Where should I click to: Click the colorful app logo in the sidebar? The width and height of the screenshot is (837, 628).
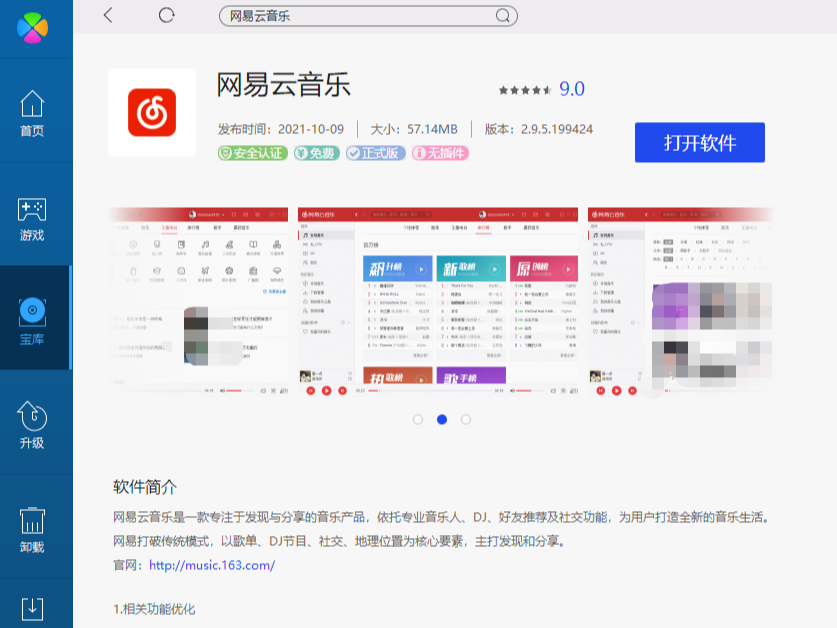[33, 28]
